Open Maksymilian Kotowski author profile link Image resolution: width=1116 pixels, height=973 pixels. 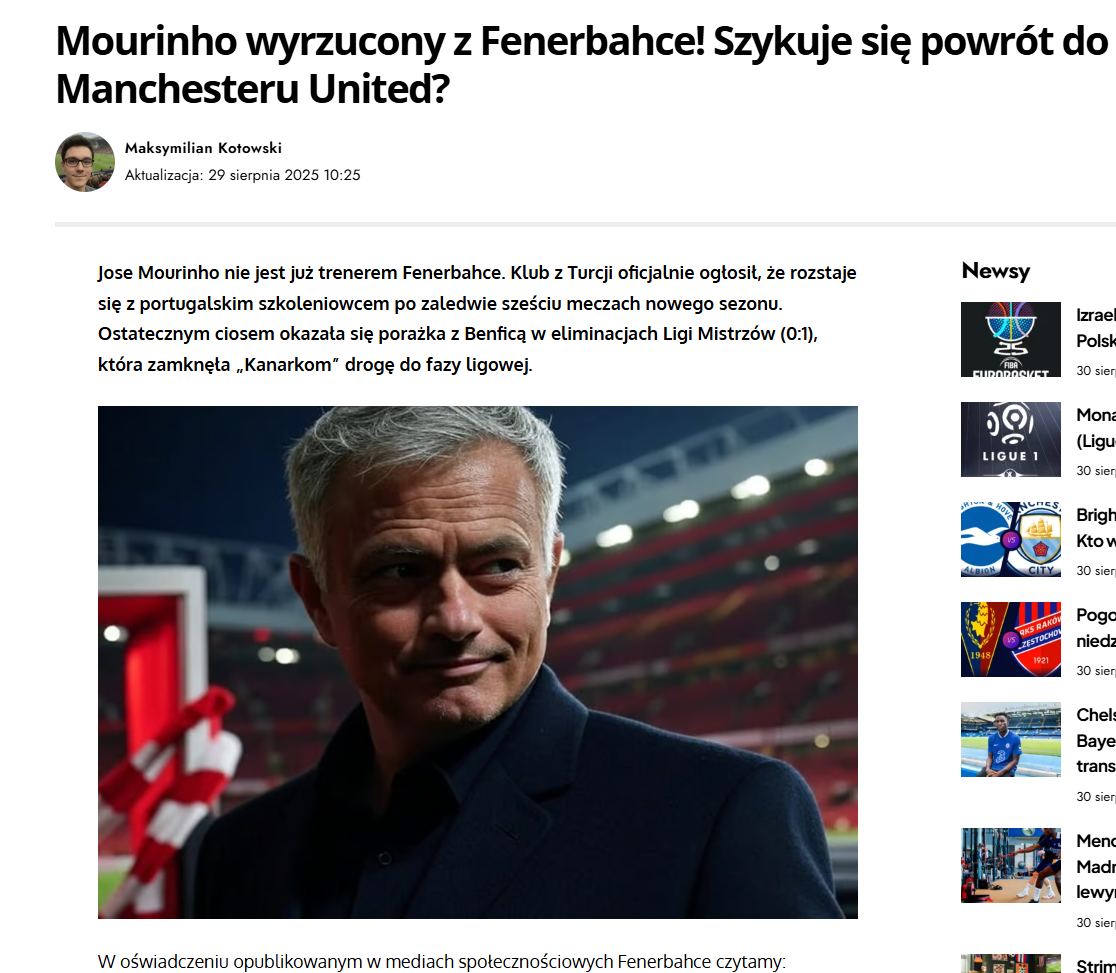point(204,148)
